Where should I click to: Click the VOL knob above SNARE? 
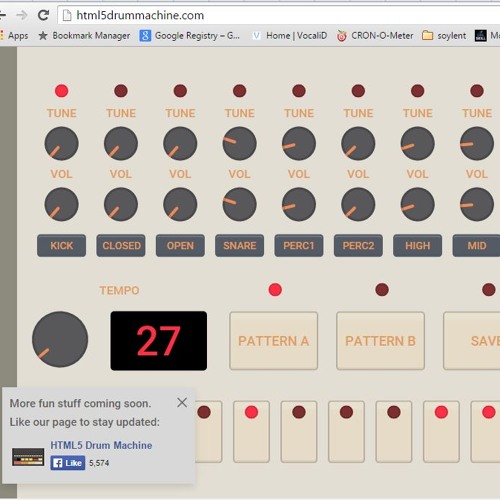pyautogui.click(x=239, y=204)
